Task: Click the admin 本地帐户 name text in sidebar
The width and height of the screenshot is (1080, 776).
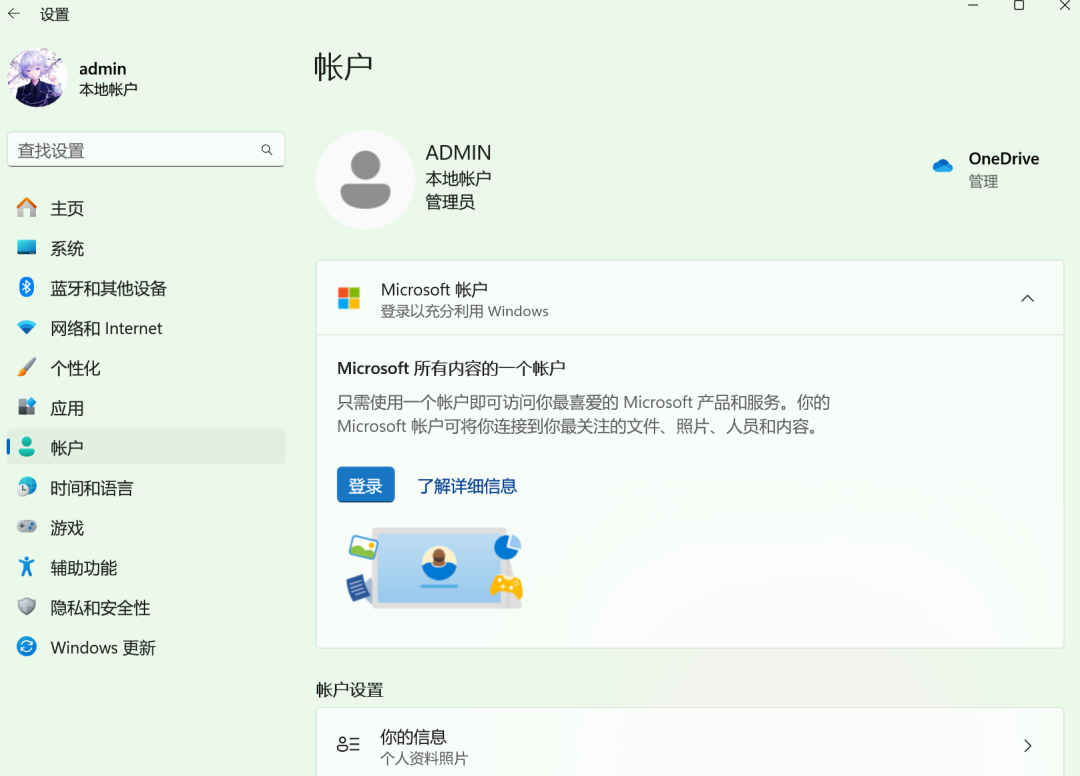Action: [x=108, y=78]
